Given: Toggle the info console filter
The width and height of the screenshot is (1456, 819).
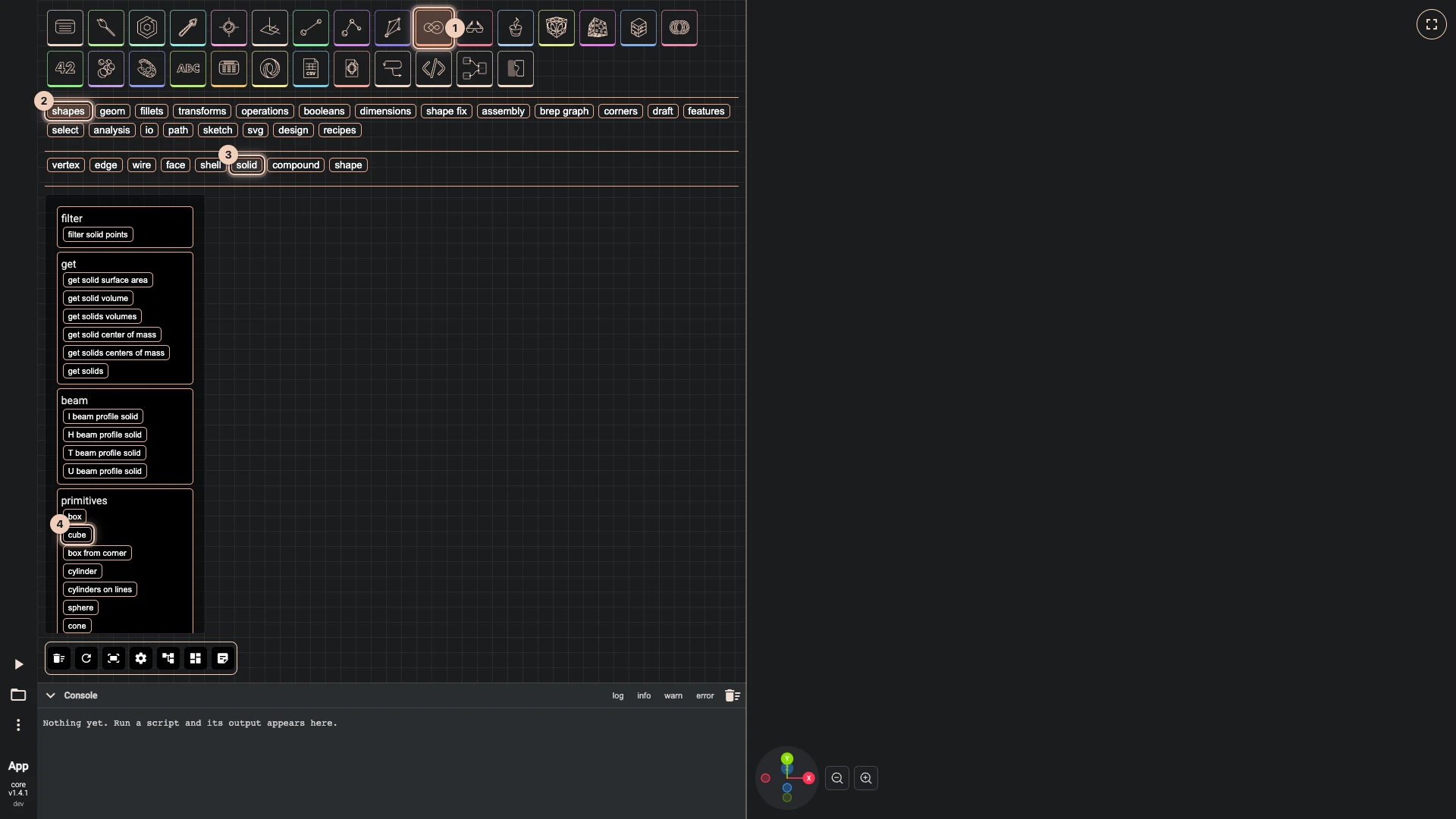Looking at the screenshot, I should coord(644,695).
